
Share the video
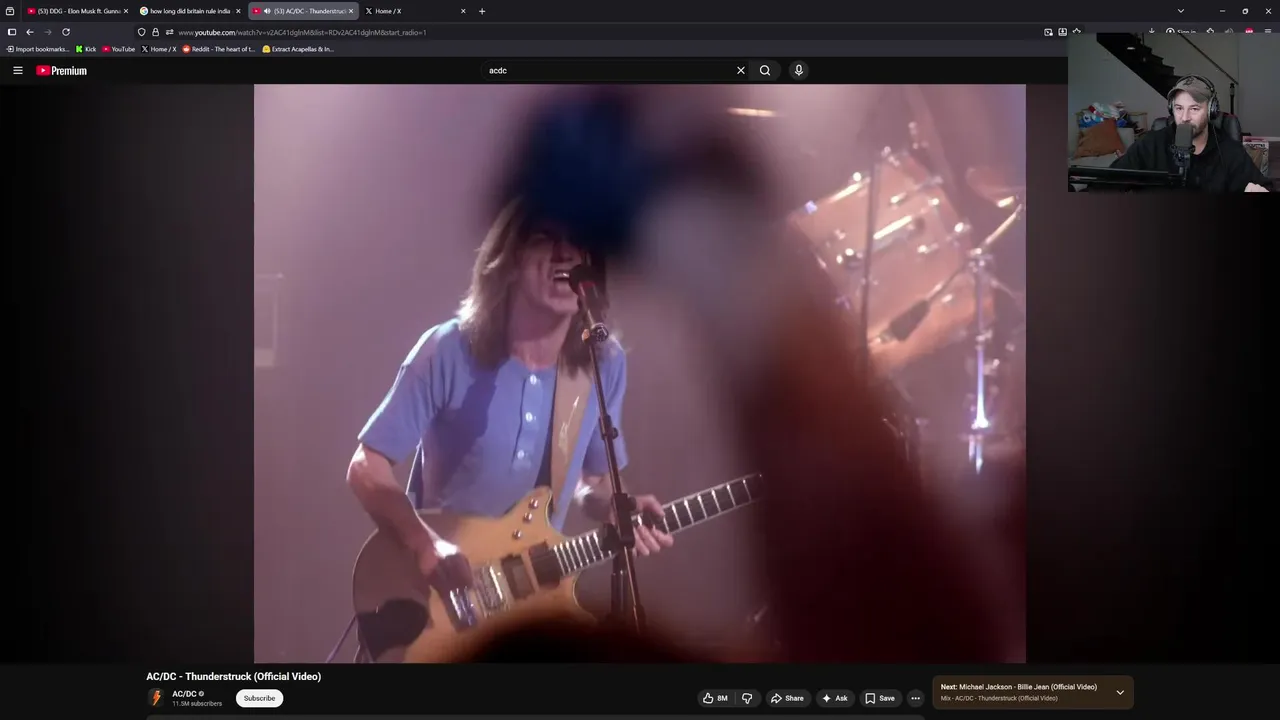pos(787,698)
